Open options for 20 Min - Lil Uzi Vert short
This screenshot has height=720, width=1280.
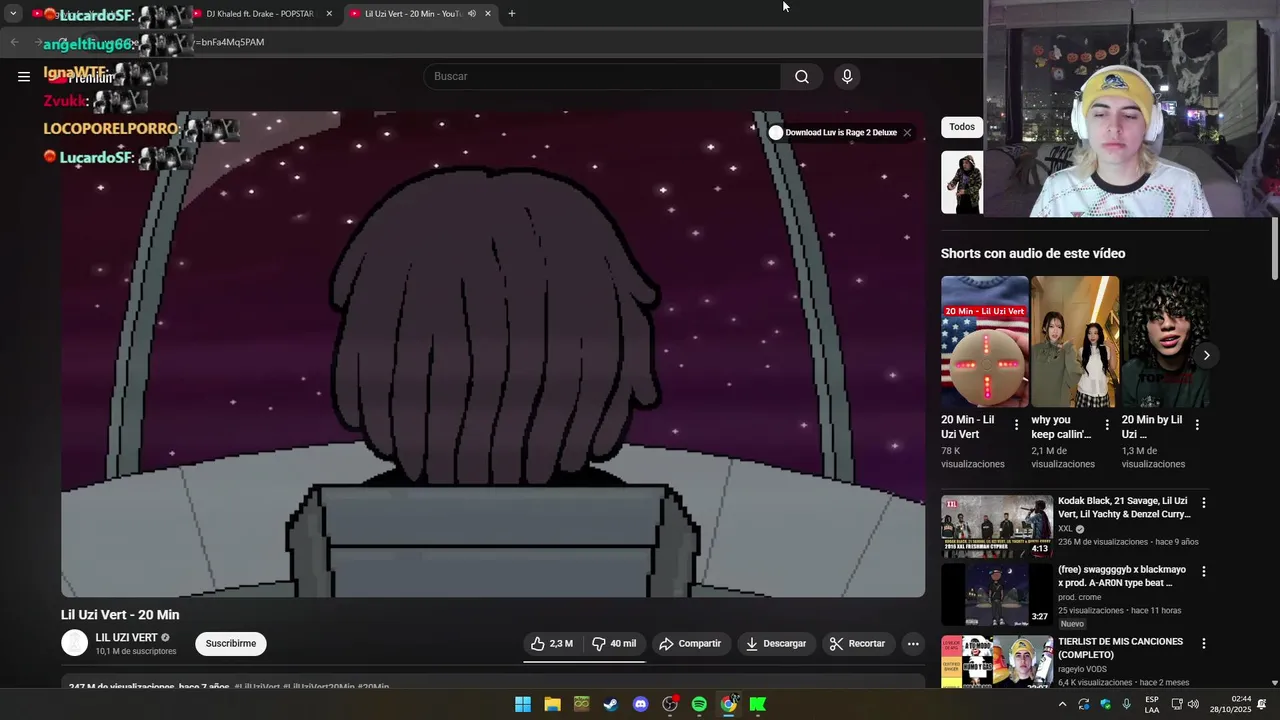pos(1016,425)
